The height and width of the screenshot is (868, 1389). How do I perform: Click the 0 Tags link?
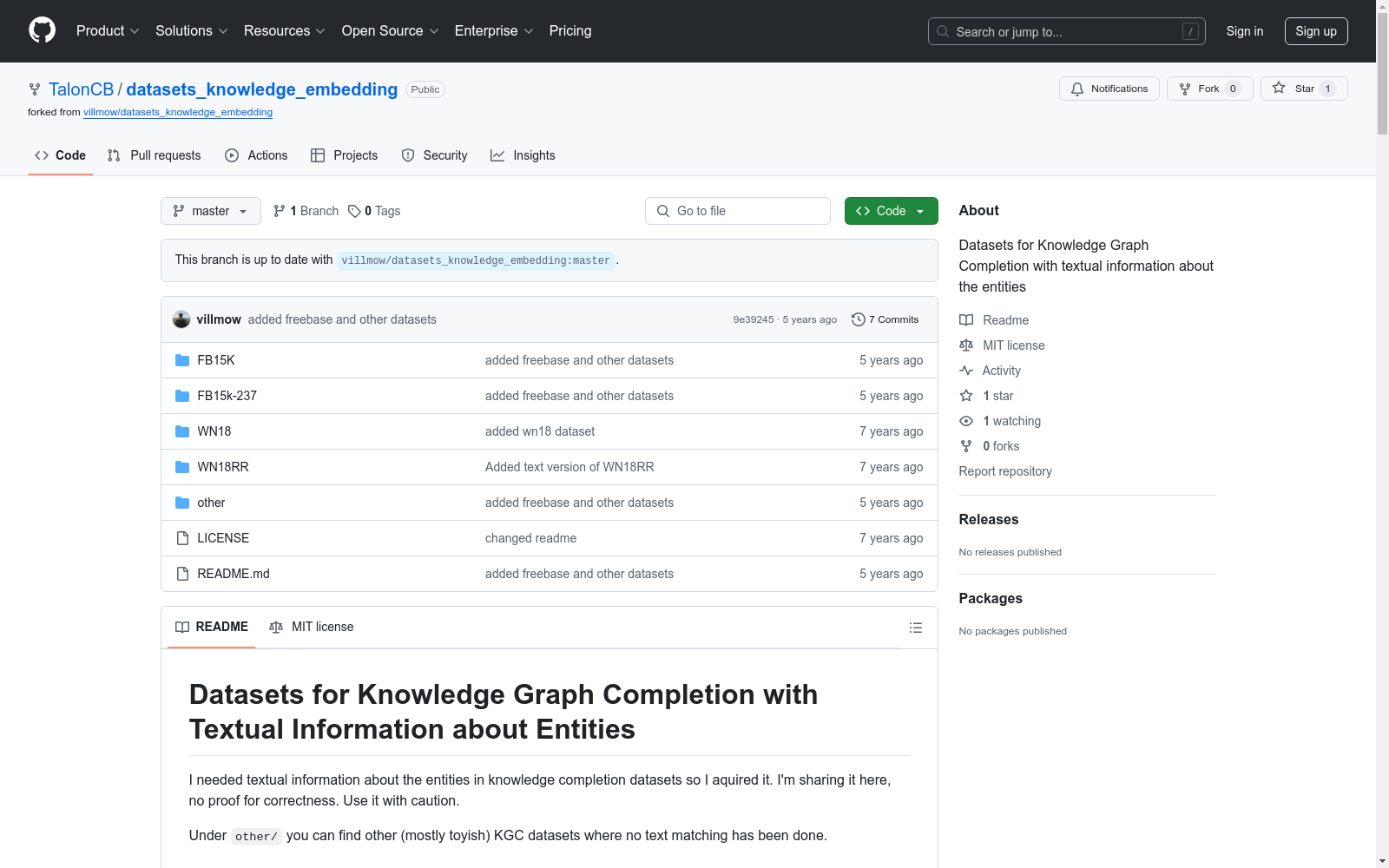pos(374,211)
